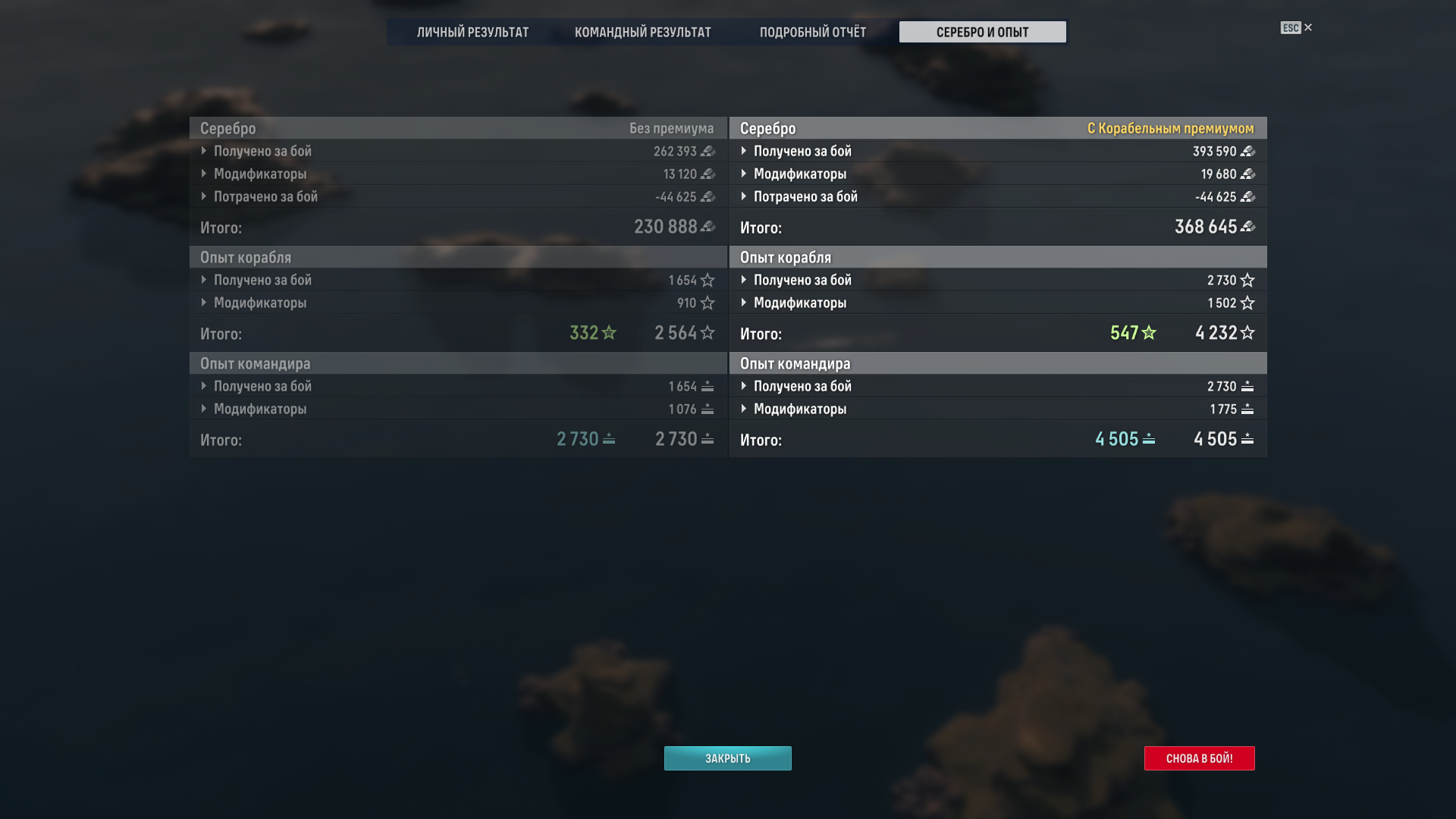The height and width of the screenshot is (819, 1456).
Task: Click commander XP icon beside teal 2 730
Action: coord(609,439)
